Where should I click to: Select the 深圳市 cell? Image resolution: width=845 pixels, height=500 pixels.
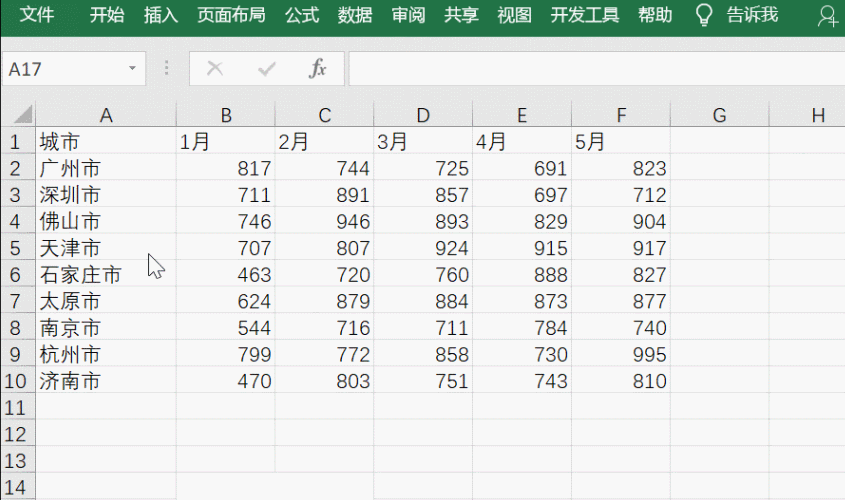(x=106, y=194)
